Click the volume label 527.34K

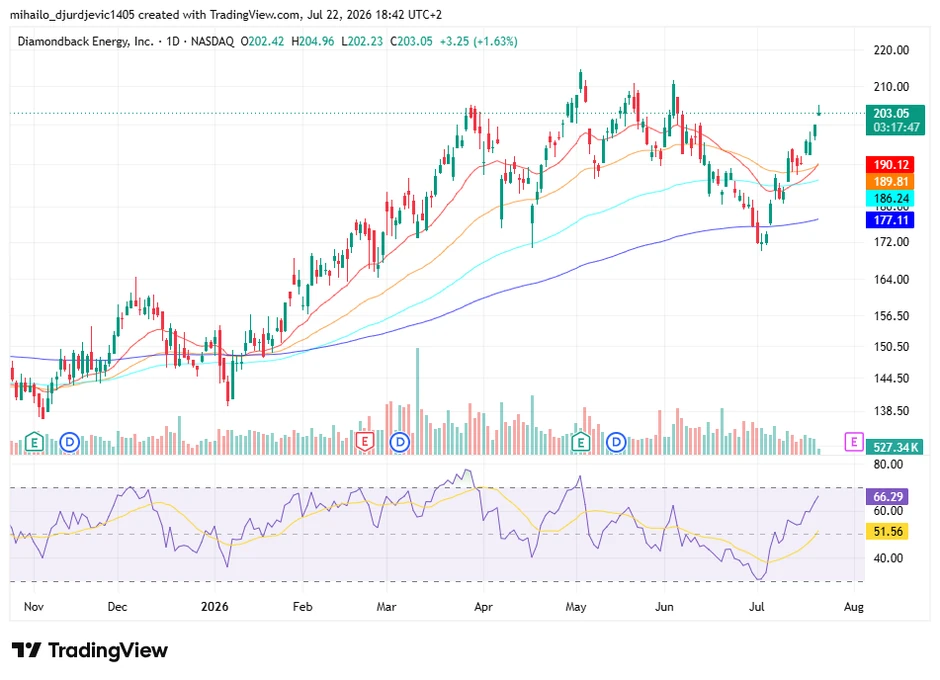click(x=896, y=447)
